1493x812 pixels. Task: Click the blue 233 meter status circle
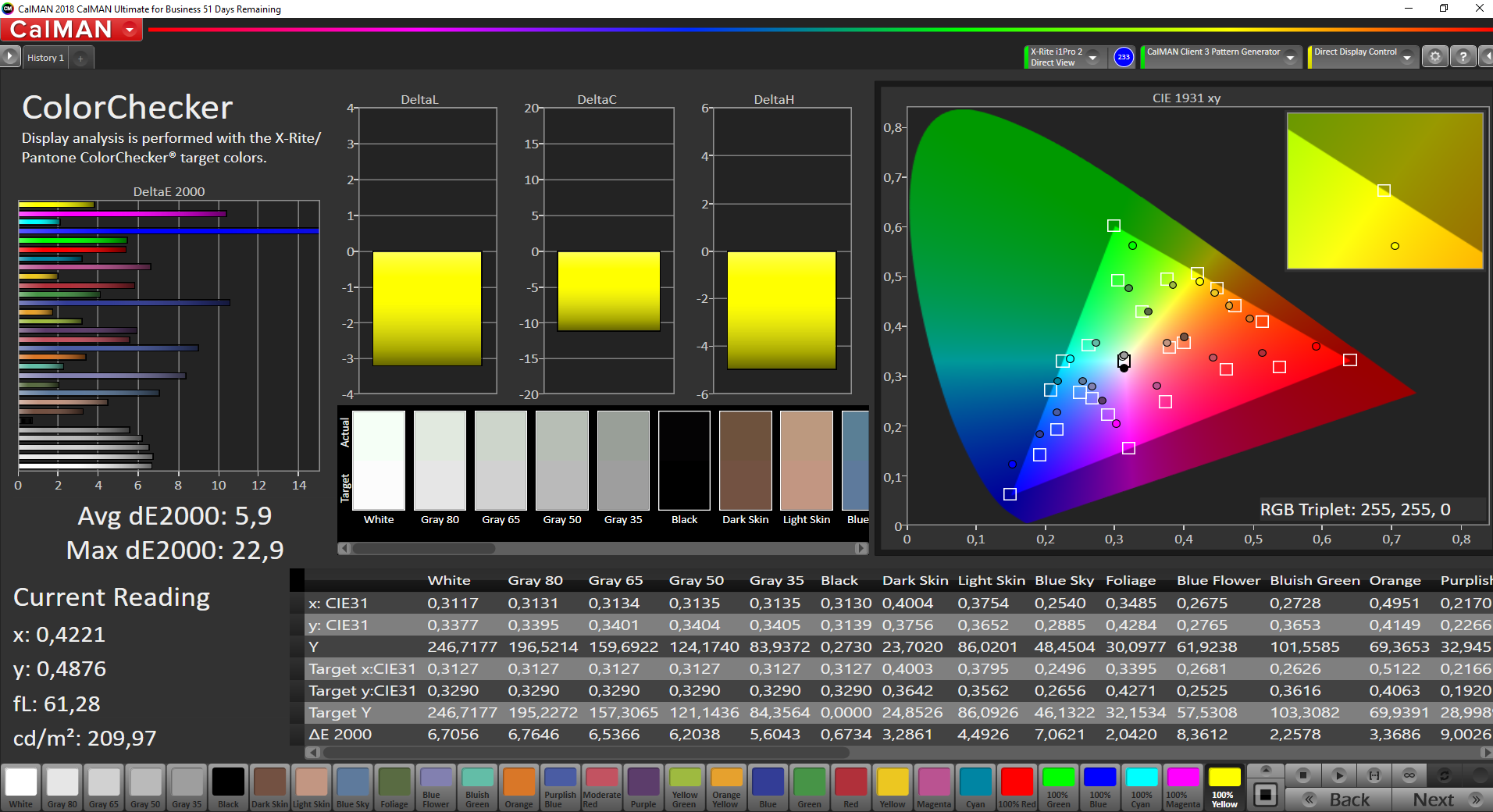click(x=1123, y=57)
